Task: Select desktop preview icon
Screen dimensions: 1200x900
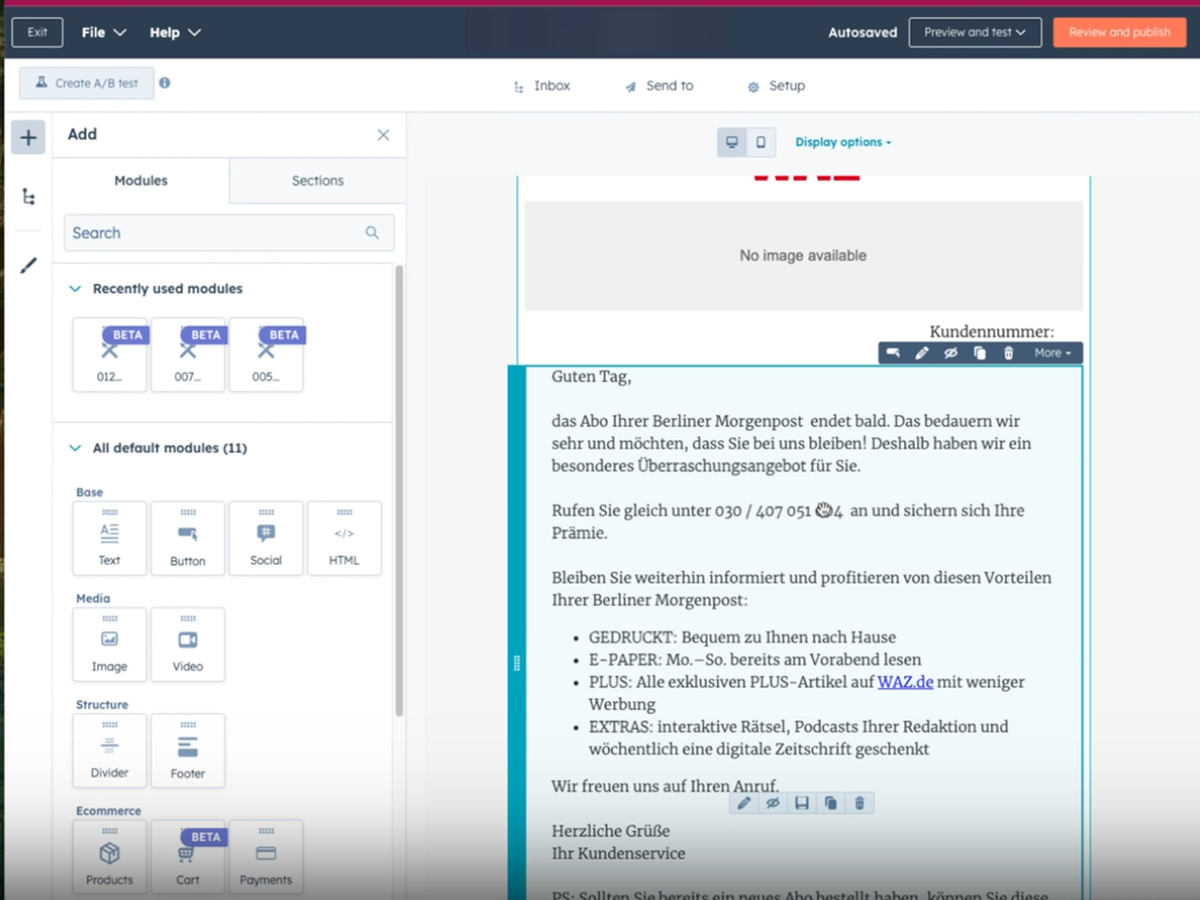Action: 732,142
